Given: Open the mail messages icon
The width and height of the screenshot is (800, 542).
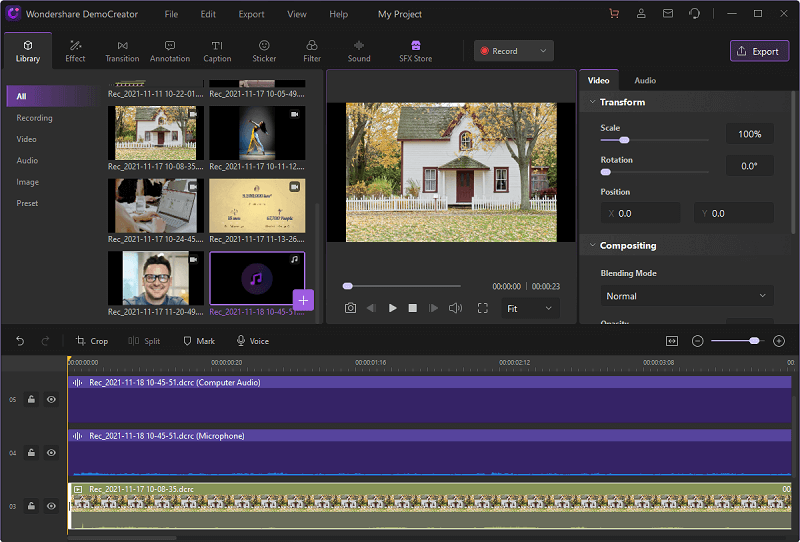Looking at the screenshot, I should [x=668, y=14].
